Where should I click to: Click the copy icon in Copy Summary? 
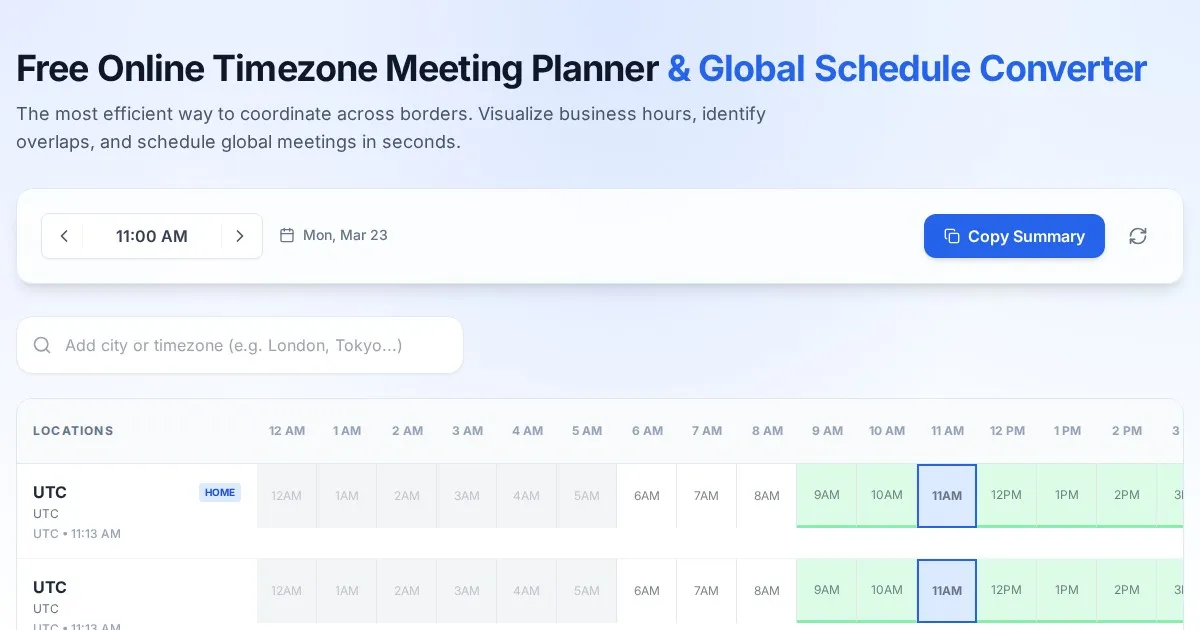951,236
